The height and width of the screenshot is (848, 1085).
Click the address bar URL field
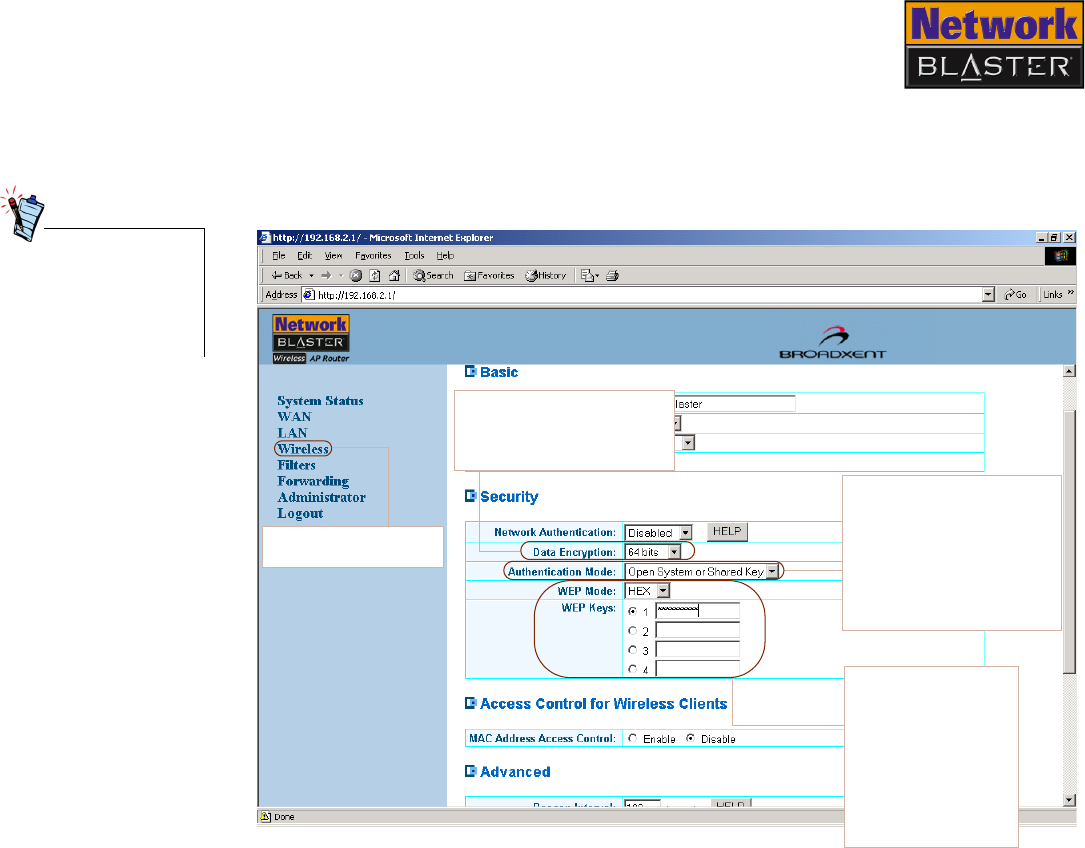click(x=642, y=295)
